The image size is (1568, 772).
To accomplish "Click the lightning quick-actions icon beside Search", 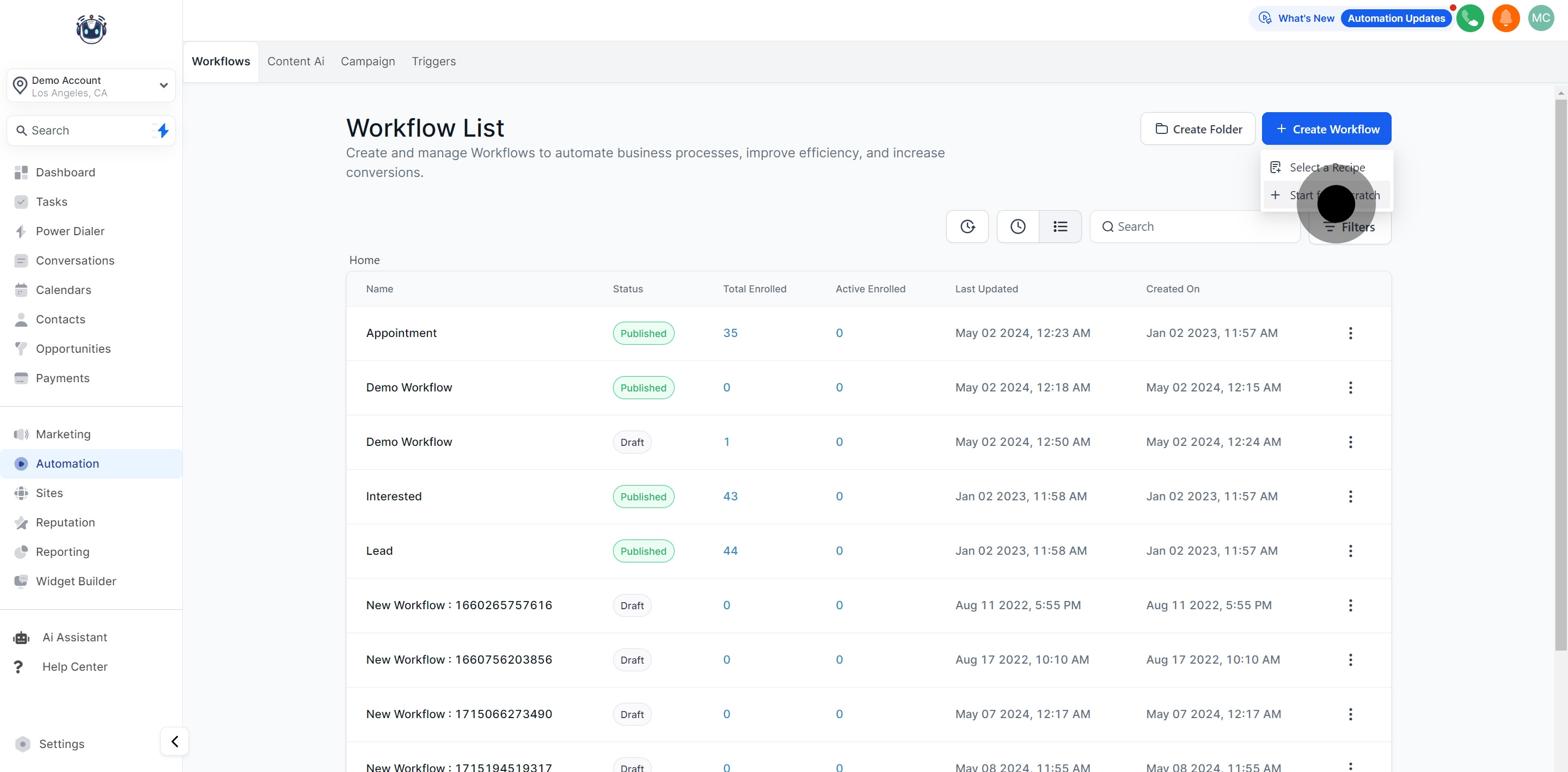I will click(x=163, y=130).
